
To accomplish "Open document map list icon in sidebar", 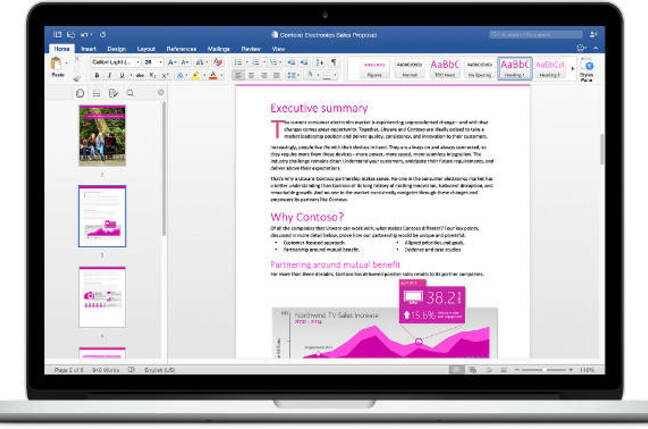I will pos(96,93).
